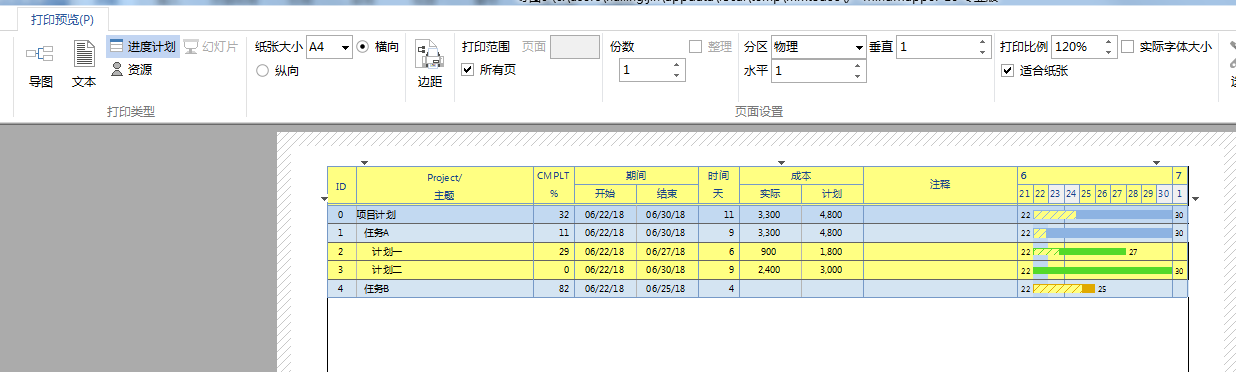The height and width of the screenshot is (372, 1236).
Task: Select the 任务B row title
Action: click(377, 289)
